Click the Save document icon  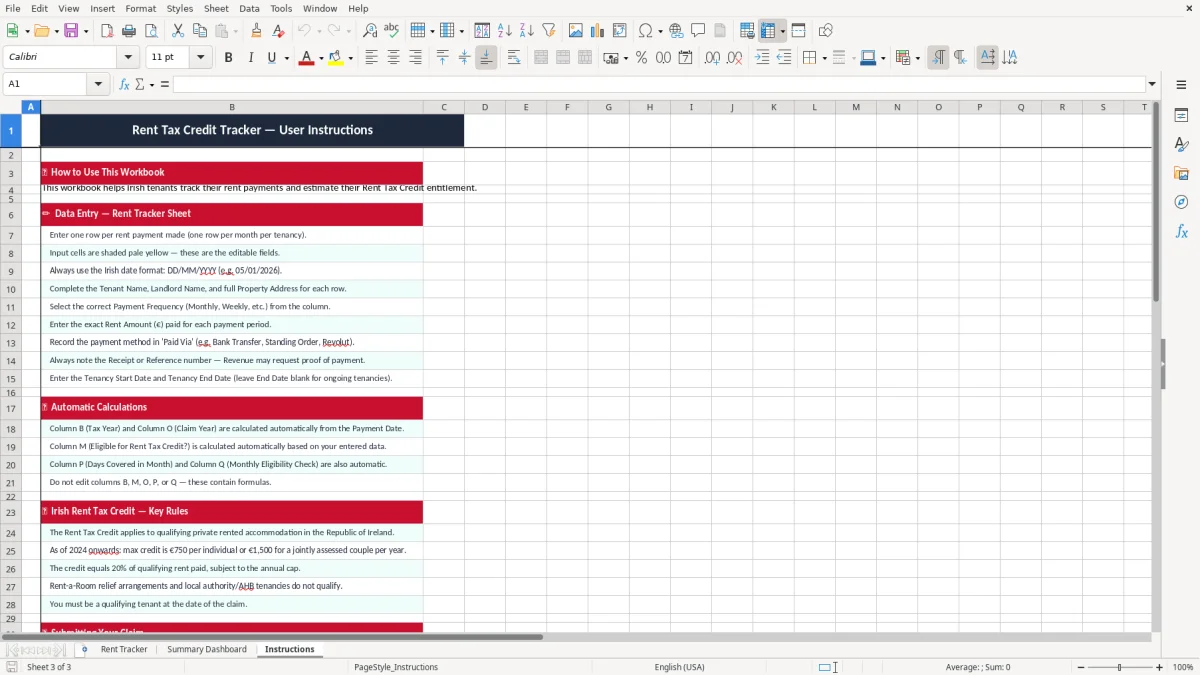click(71, 30)
